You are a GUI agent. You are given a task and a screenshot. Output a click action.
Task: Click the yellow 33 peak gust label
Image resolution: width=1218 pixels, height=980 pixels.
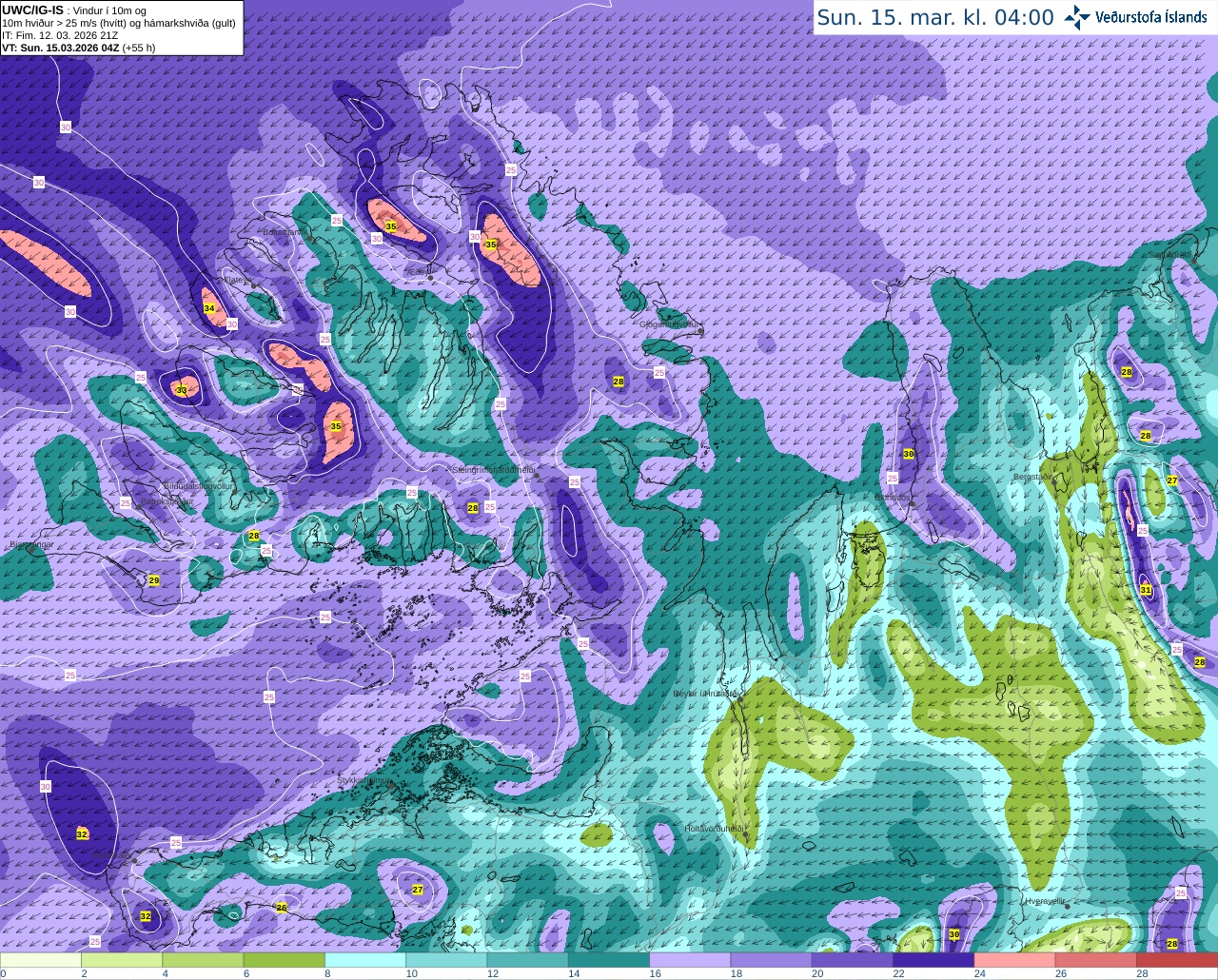click(x=181, y=390)
